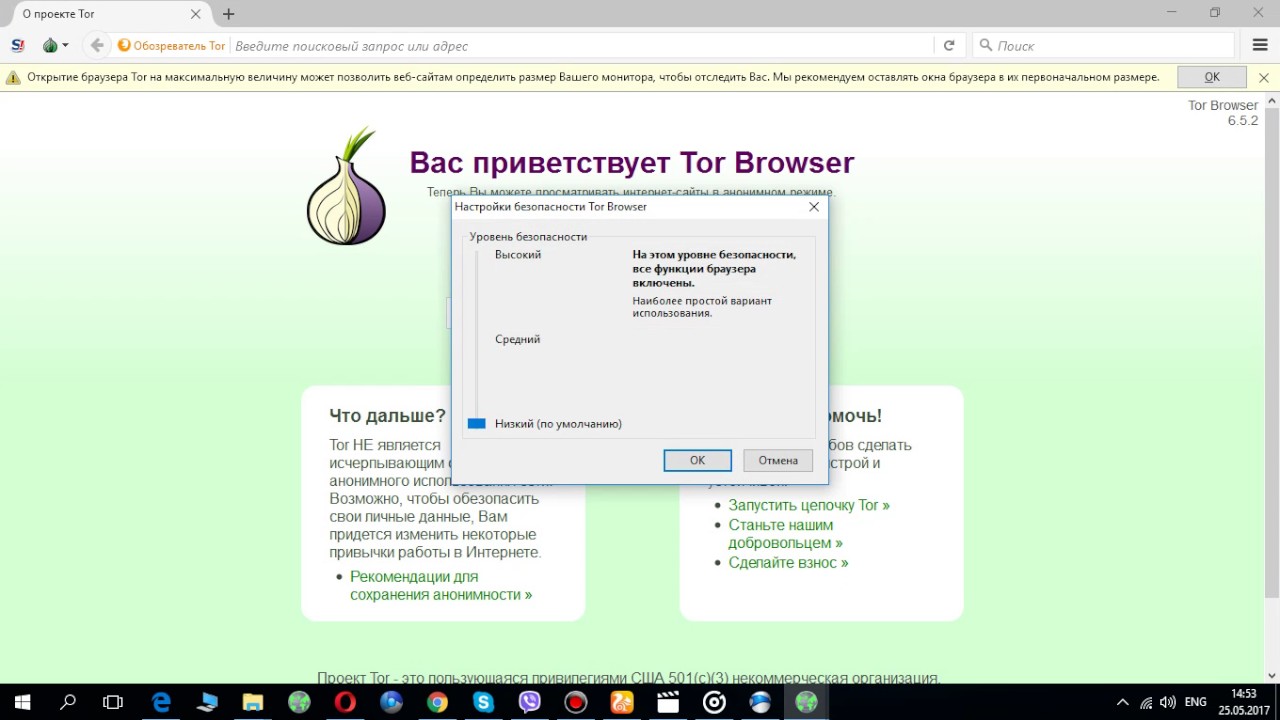1280x720 pixels.
Task: Open the red record app in taskbar
Action: click(576, 702)
